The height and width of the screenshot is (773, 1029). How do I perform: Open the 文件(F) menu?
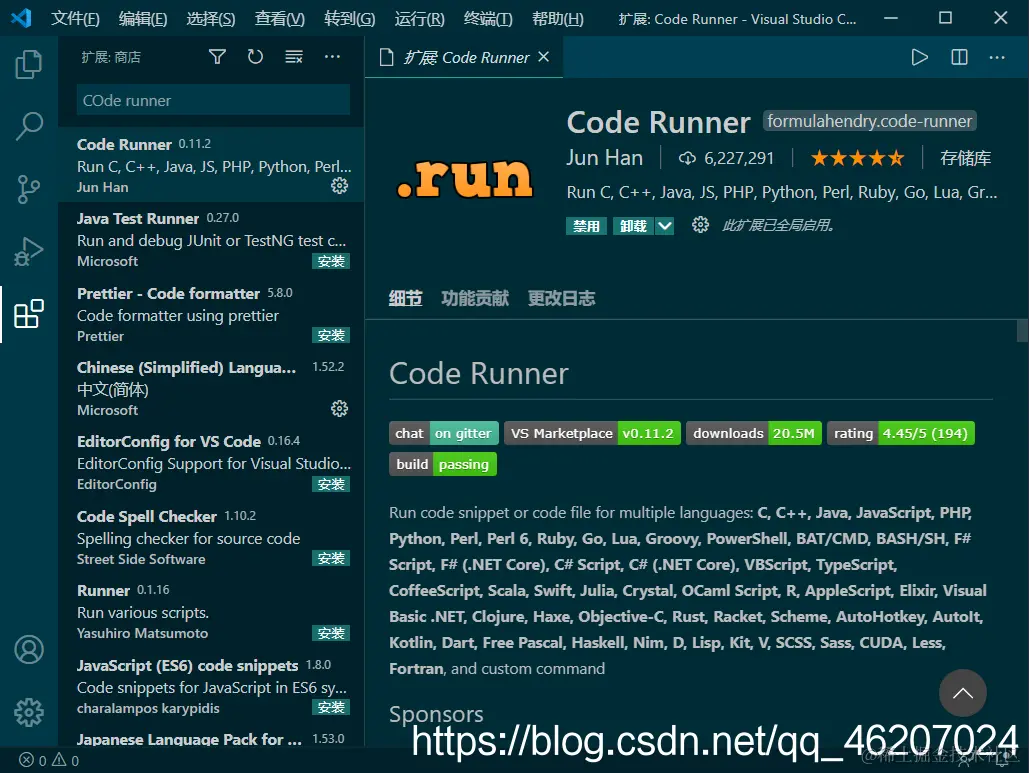point(75,18)
